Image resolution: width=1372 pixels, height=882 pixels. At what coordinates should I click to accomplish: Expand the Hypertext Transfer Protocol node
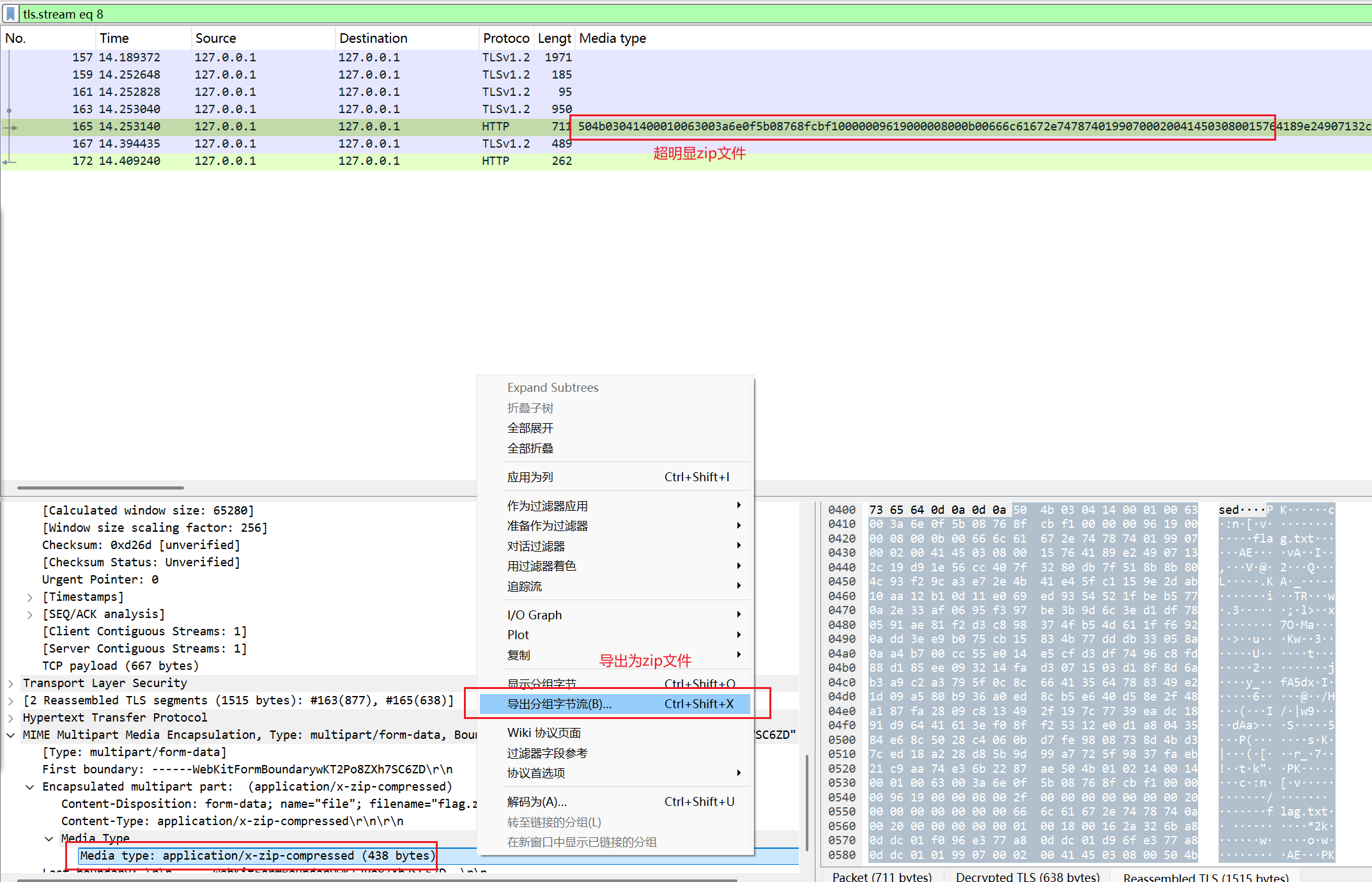pyautogui.click(x=11, y=718)
